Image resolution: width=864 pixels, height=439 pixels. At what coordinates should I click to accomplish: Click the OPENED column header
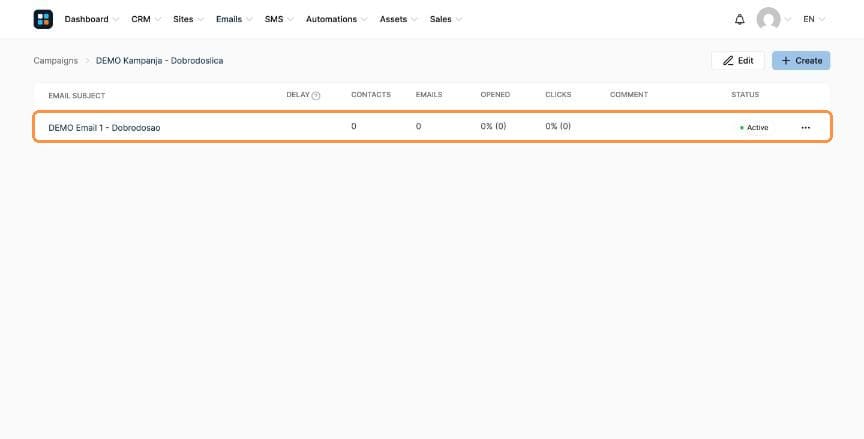click(495, 95)
